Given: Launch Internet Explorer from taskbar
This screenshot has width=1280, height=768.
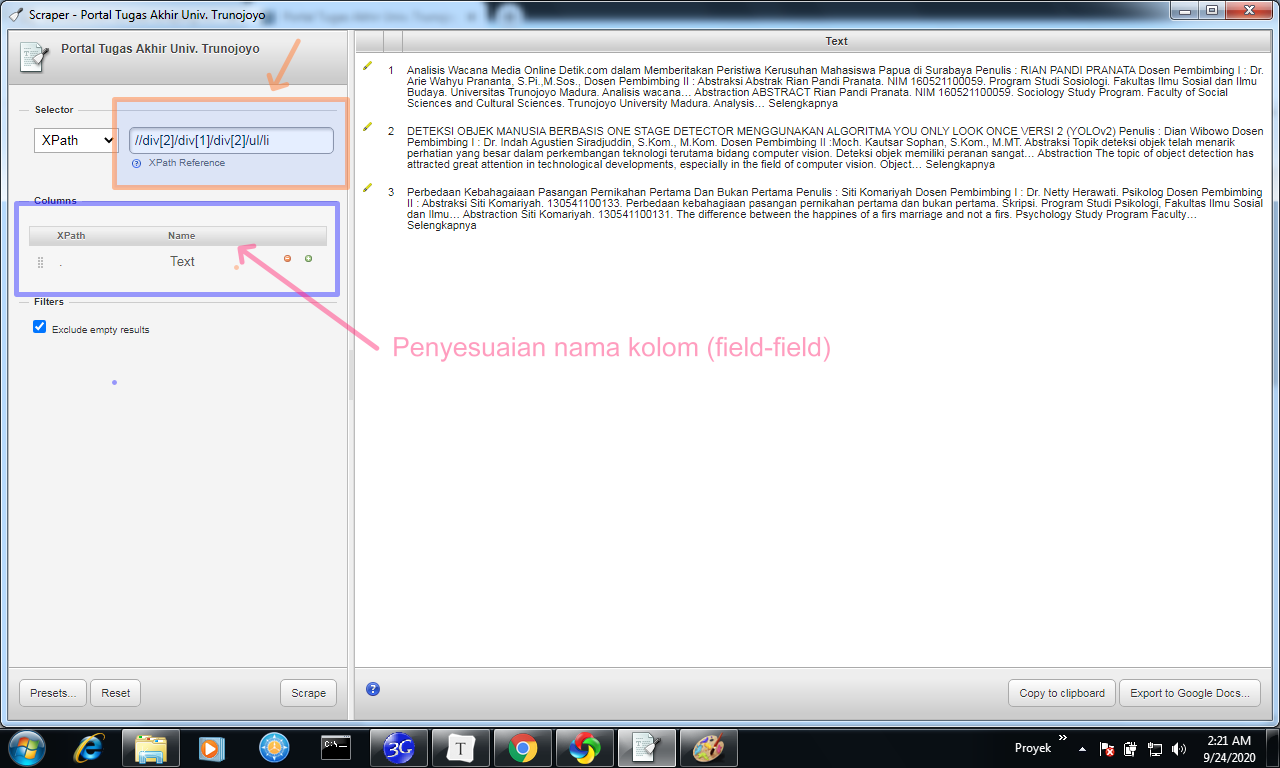Looking at the screenshot, I should 90,748.
